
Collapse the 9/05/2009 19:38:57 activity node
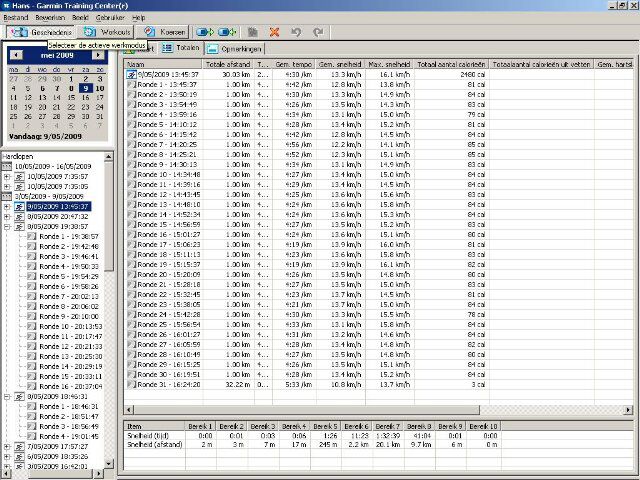(x=7, y=226)
